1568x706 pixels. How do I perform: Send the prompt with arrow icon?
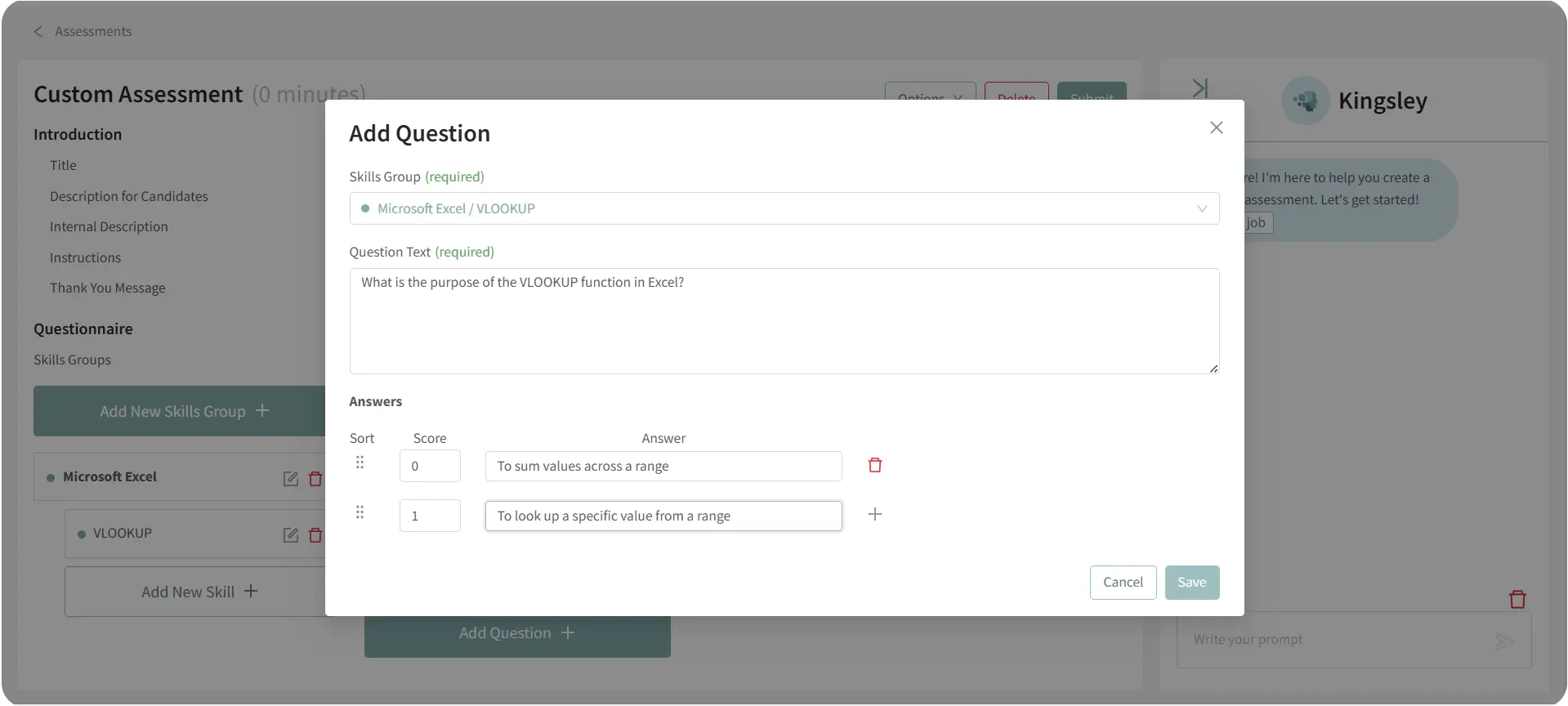[x=1505, y=641]
